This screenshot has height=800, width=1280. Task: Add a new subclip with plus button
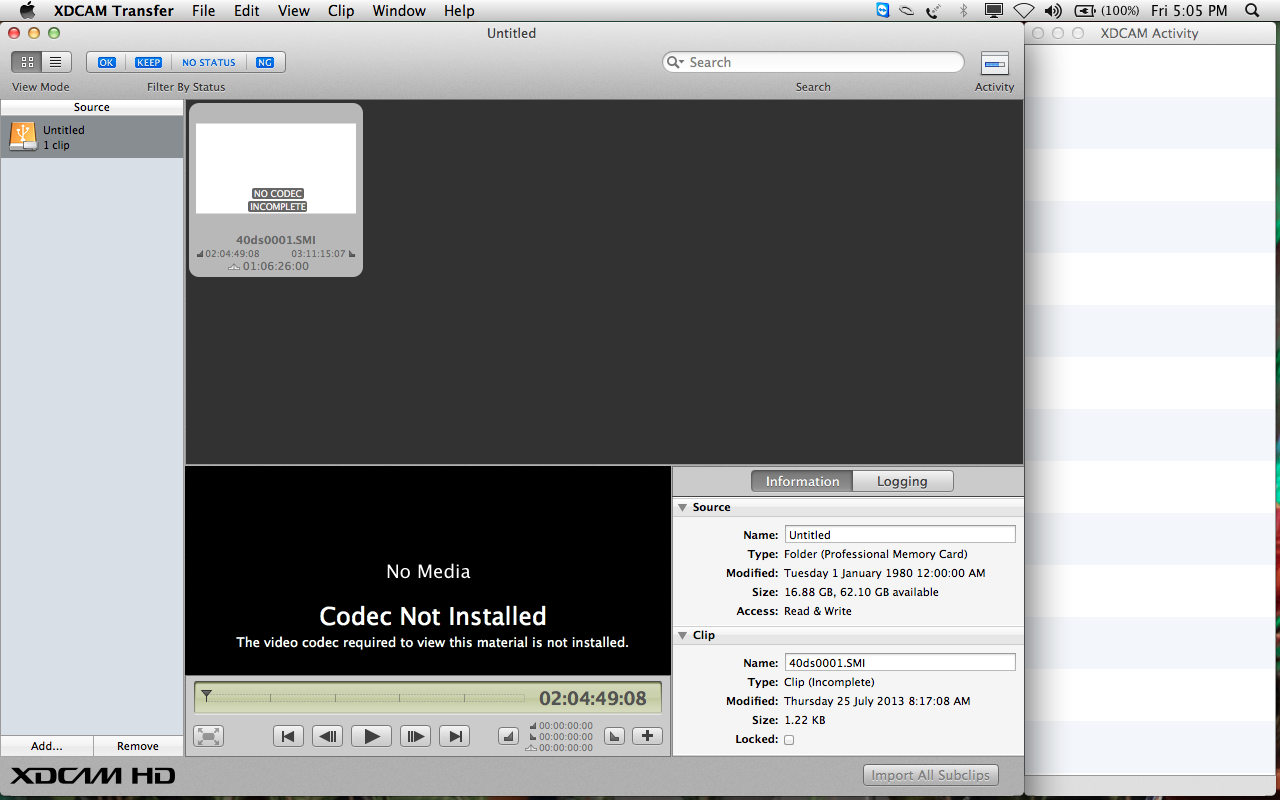(x=647, y=736)
